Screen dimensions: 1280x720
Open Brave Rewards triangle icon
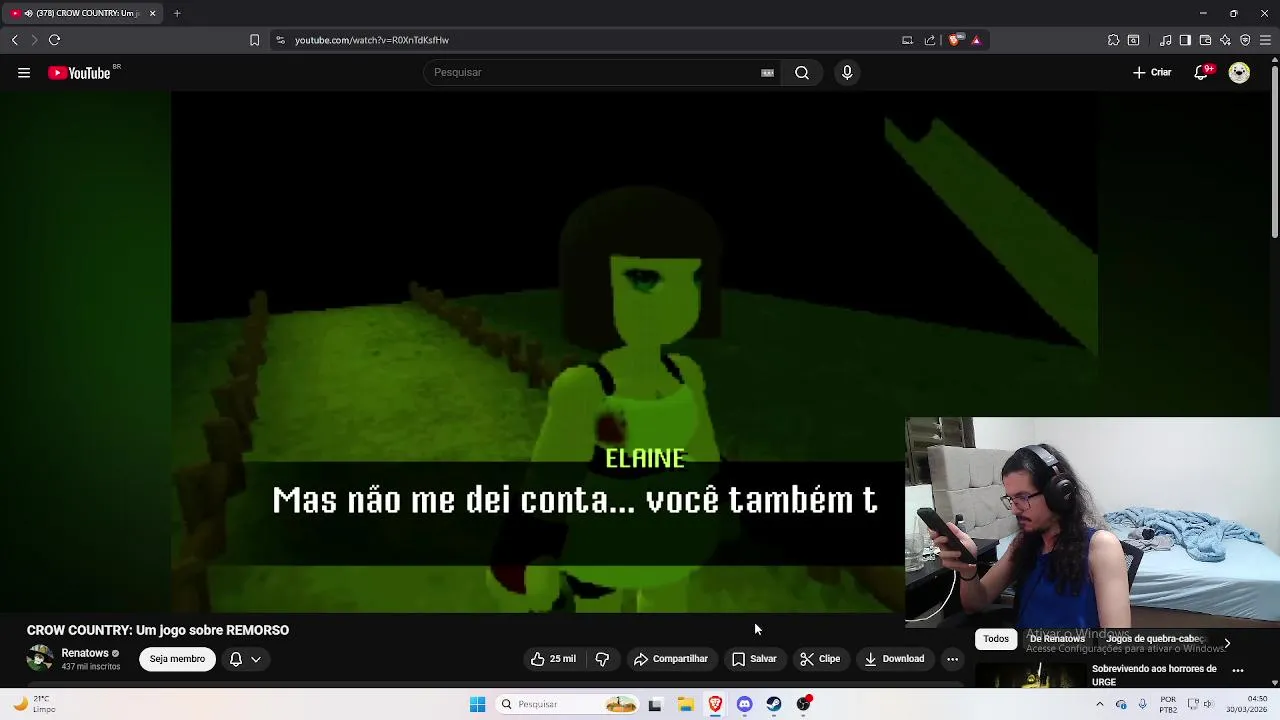point(976,40)
